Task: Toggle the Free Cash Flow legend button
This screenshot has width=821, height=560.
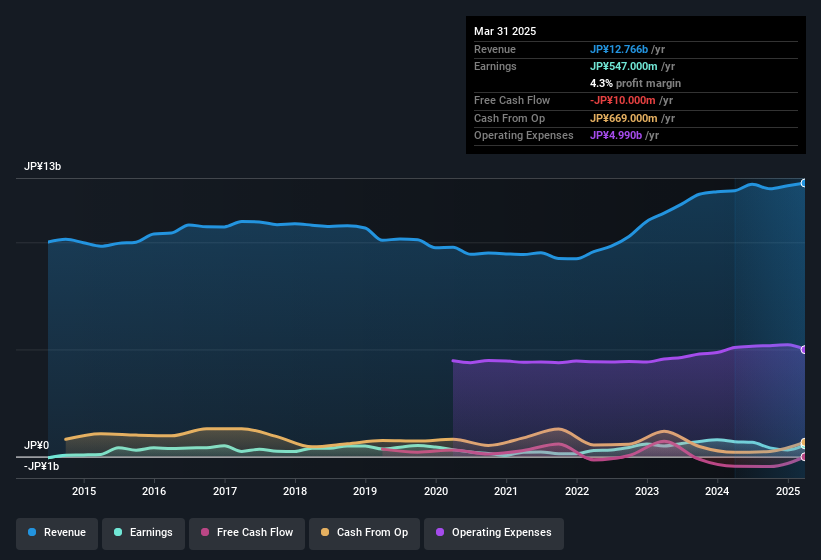Action: 247,533
